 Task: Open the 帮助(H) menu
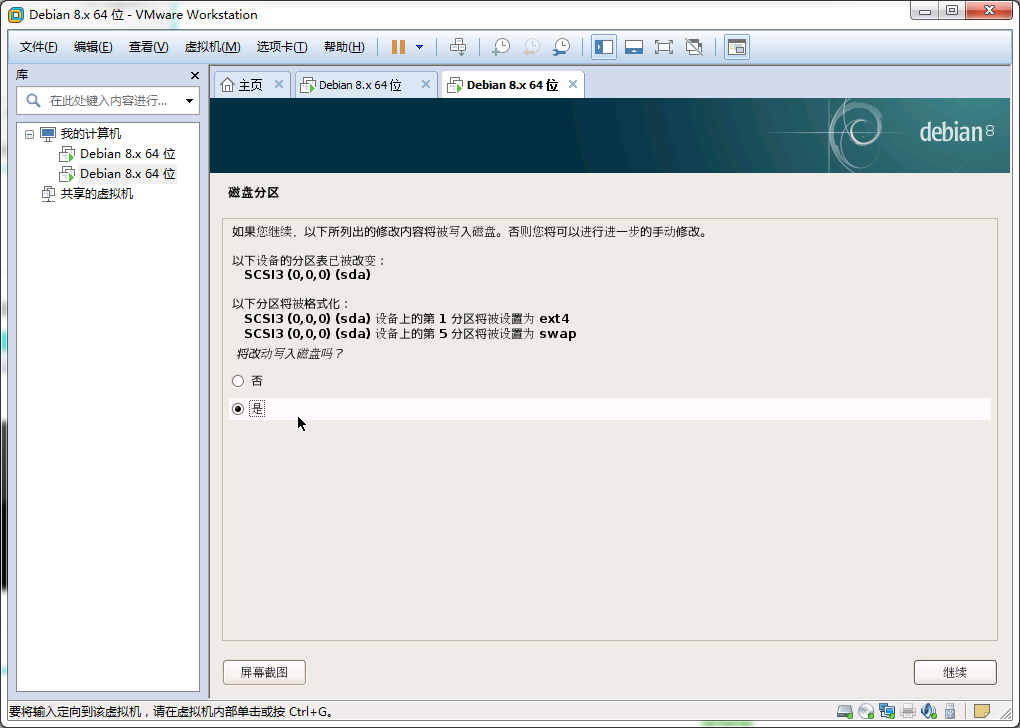coord(344,47)
